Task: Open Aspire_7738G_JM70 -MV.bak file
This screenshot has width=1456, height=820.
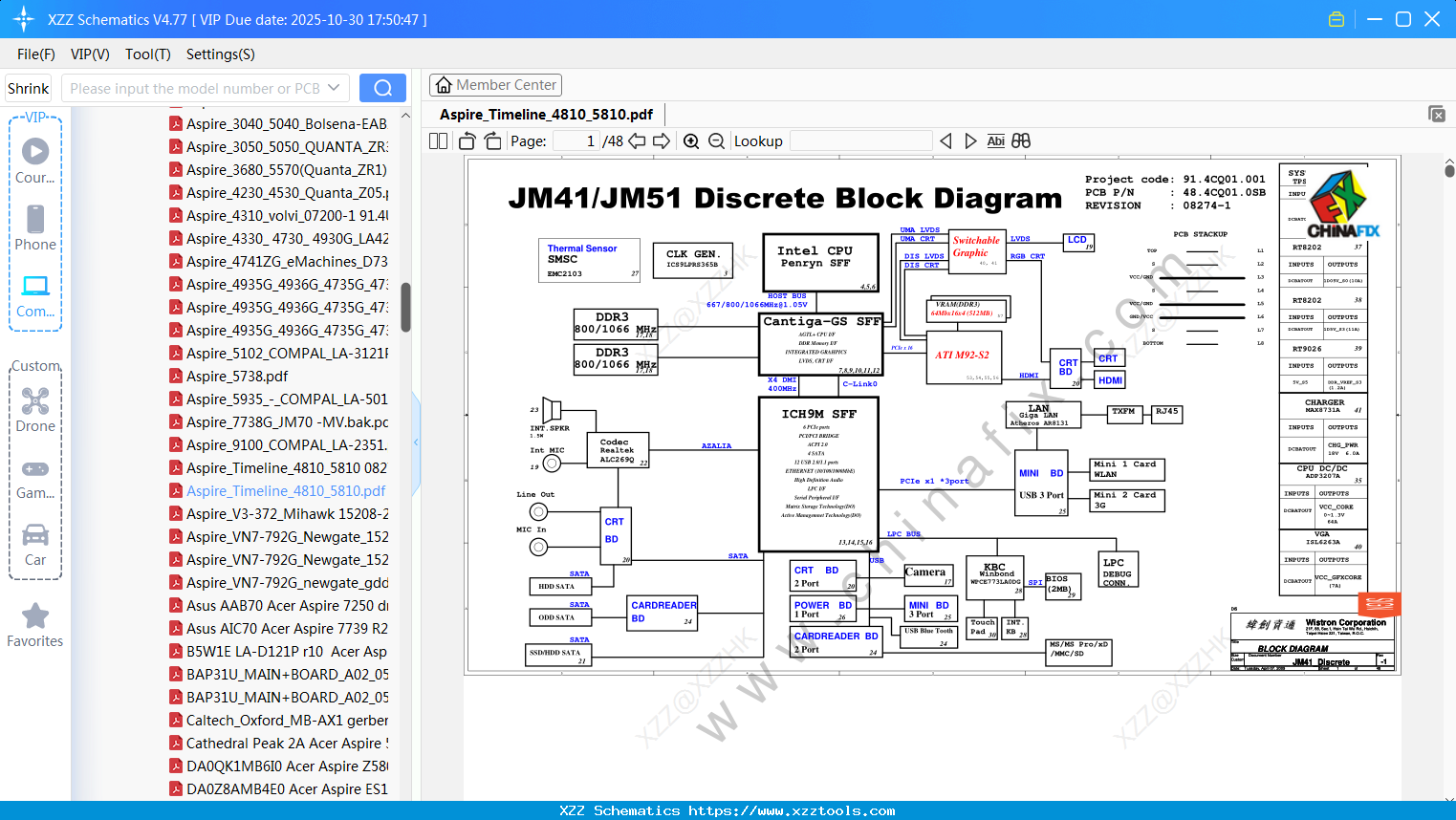Action: pyautogui.click(x=287, y=421)
